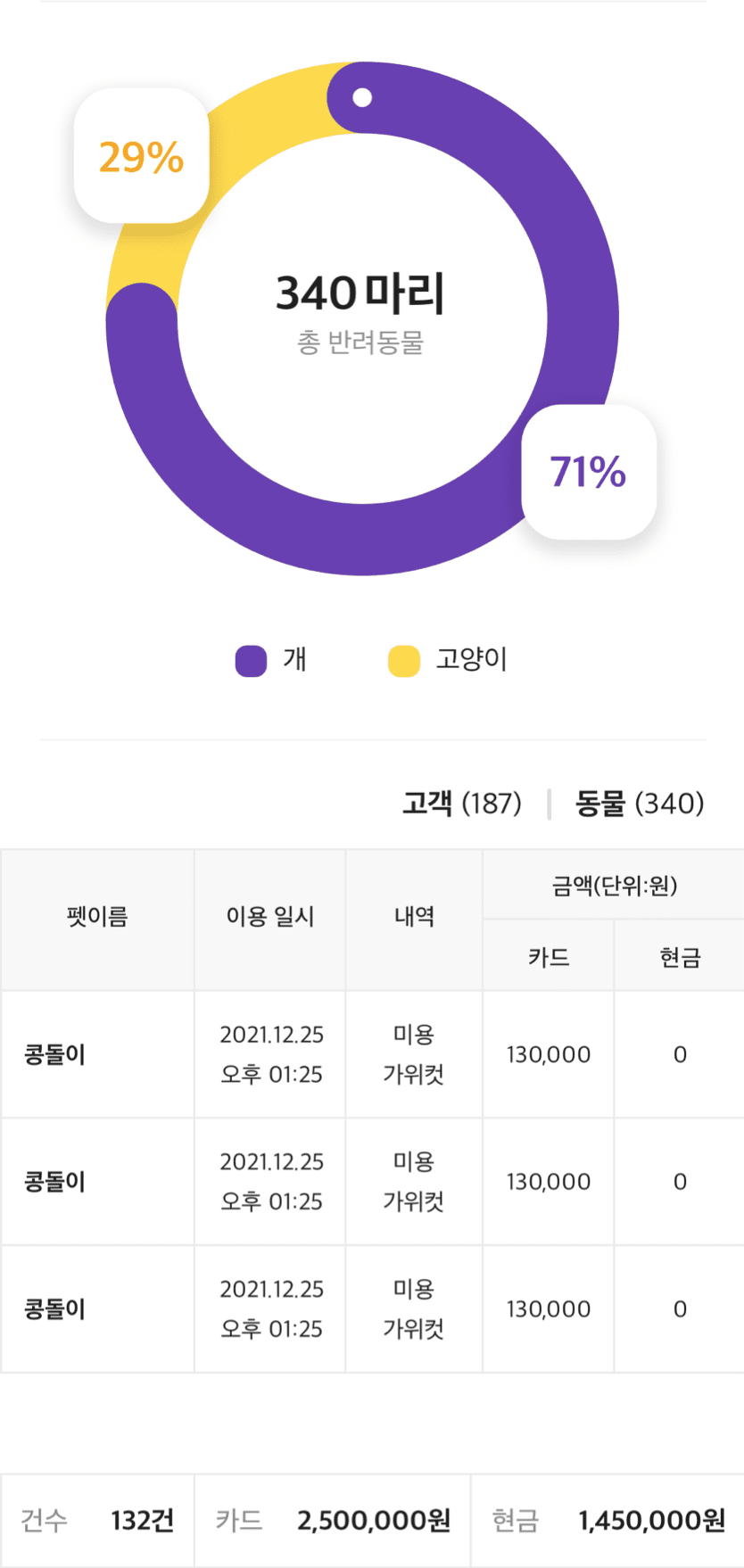Select the 29% percentage badge
This screenshot has height=1568, width=744.
[x=141, y=156]
